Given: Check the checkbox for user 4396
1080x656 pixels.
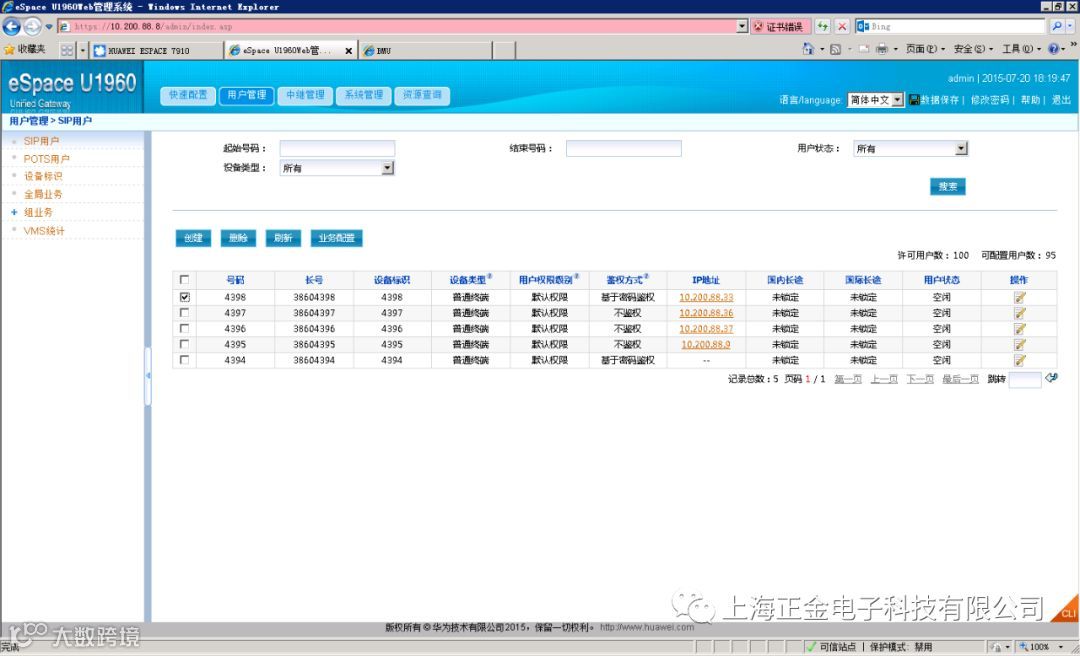Looking at the screenshot, I should pos(184,329).
